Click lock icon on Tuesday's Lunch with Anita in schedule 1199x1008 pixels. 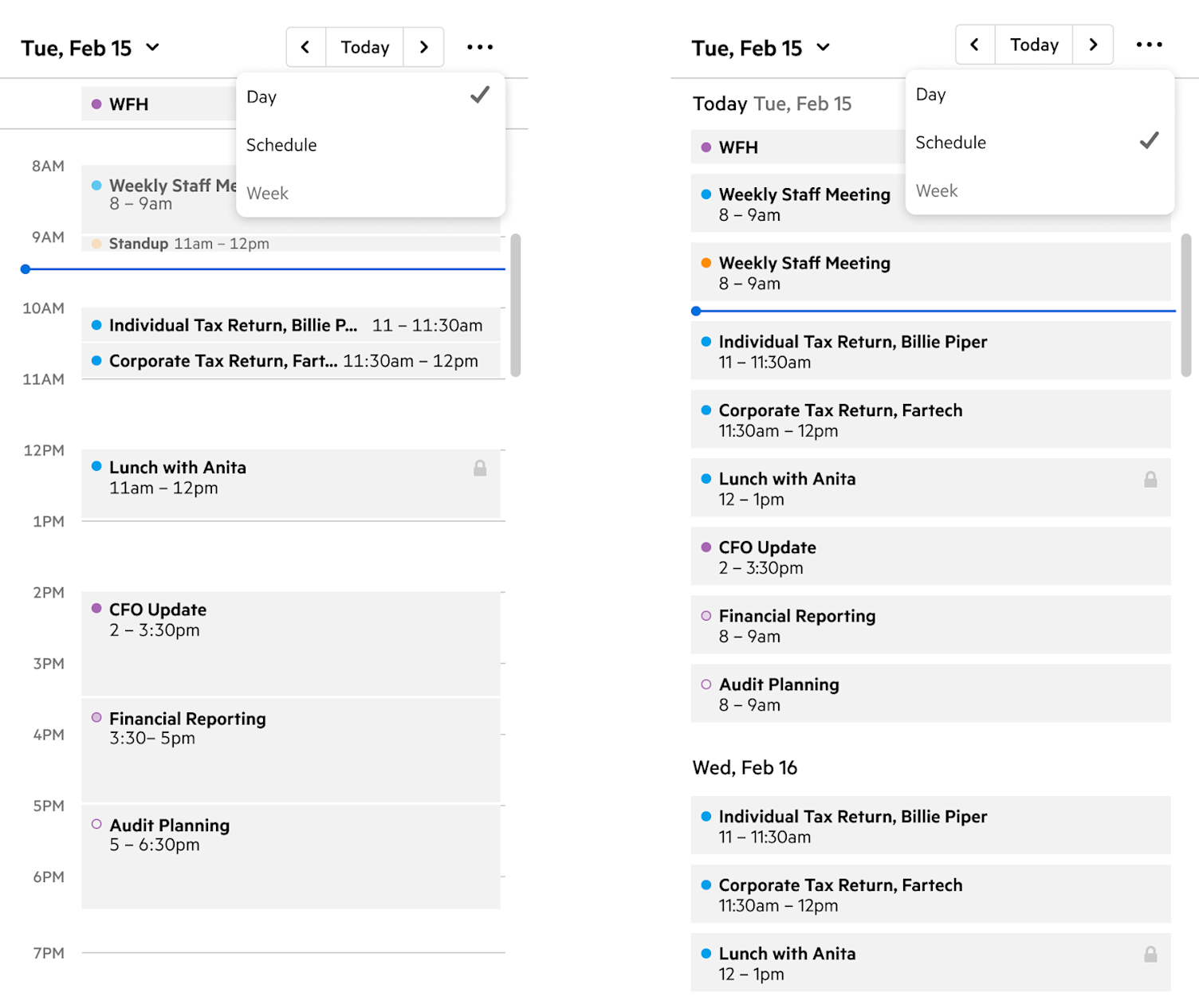point(1150,479)
